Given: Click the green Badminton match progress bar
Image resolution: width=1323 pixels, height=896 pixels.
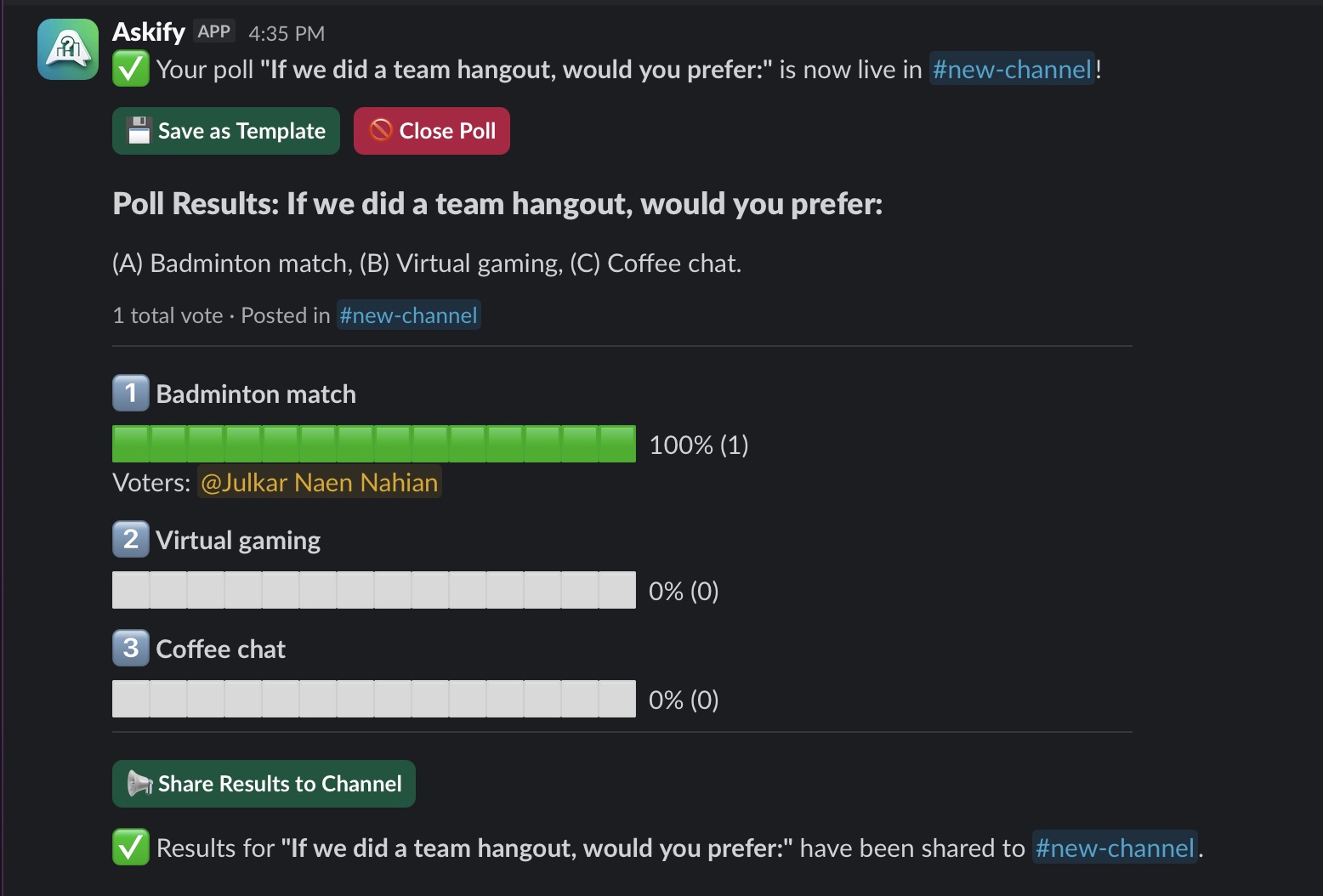Looking at the screenshot, I should tap(373, 443).
